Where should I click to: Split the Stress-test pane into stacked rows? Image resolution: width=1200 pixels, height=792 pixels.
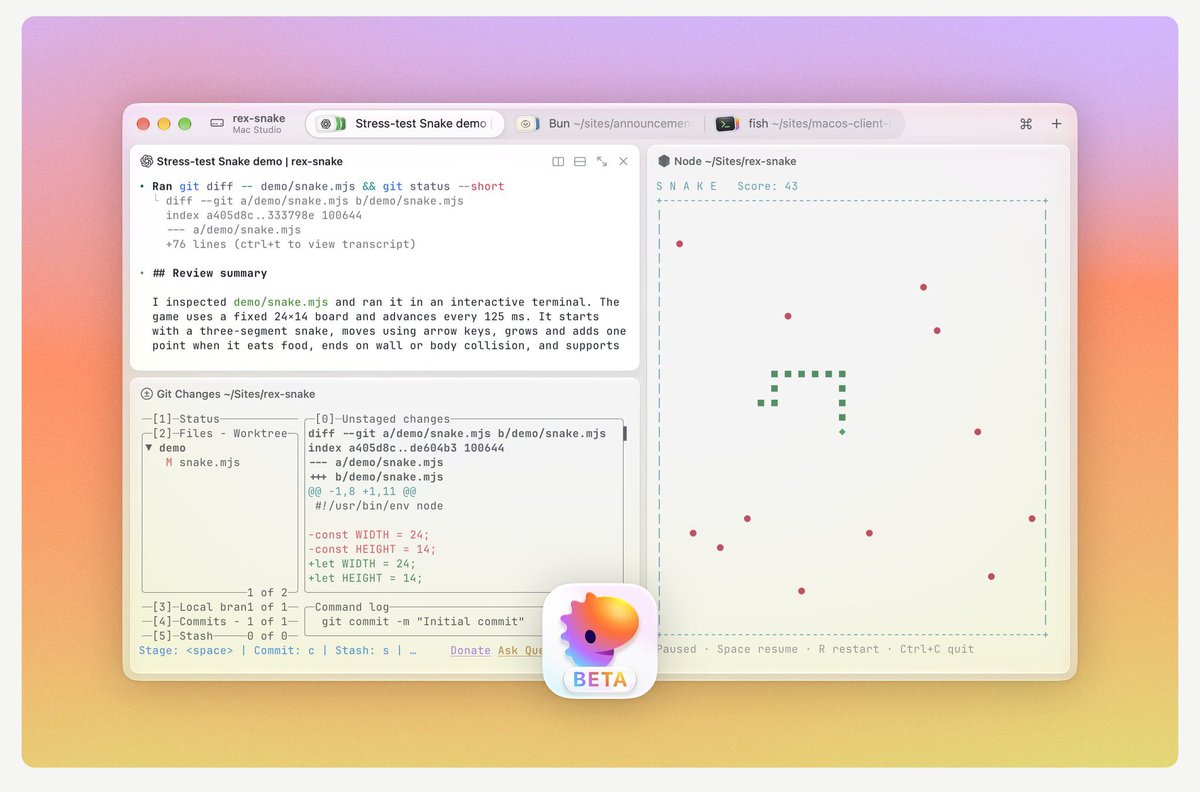[x=580, y=161]
